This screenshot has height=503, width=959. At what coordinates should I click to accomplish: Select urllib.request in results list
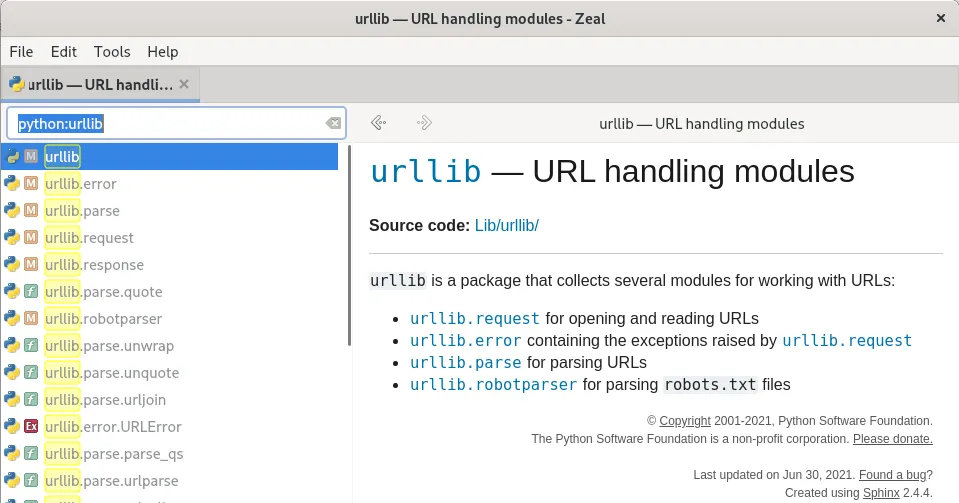pyautogui.click(x=169, y=237)
